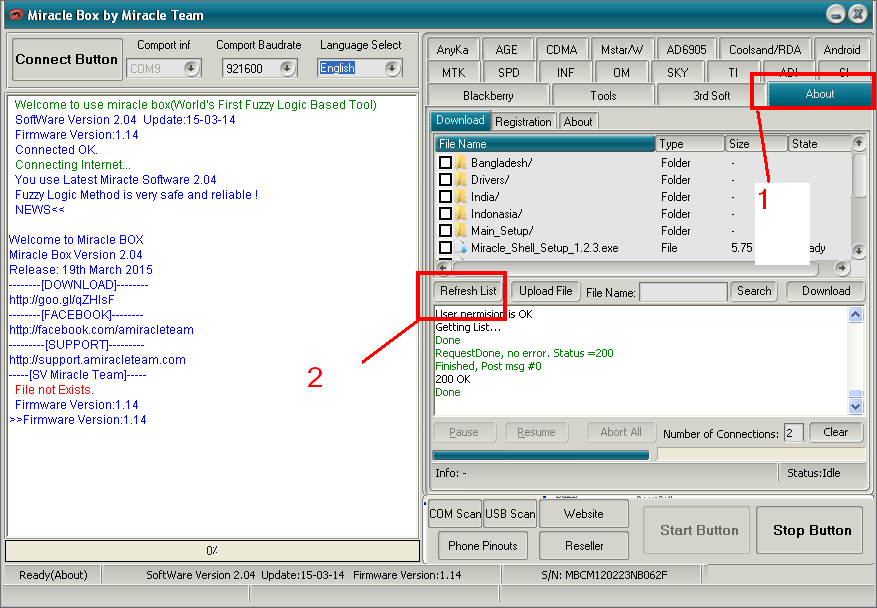Check the Main_Setup/ folder checkbox
Image resolution: width=877 pixels, height=608 pixels.
(445, 230)
